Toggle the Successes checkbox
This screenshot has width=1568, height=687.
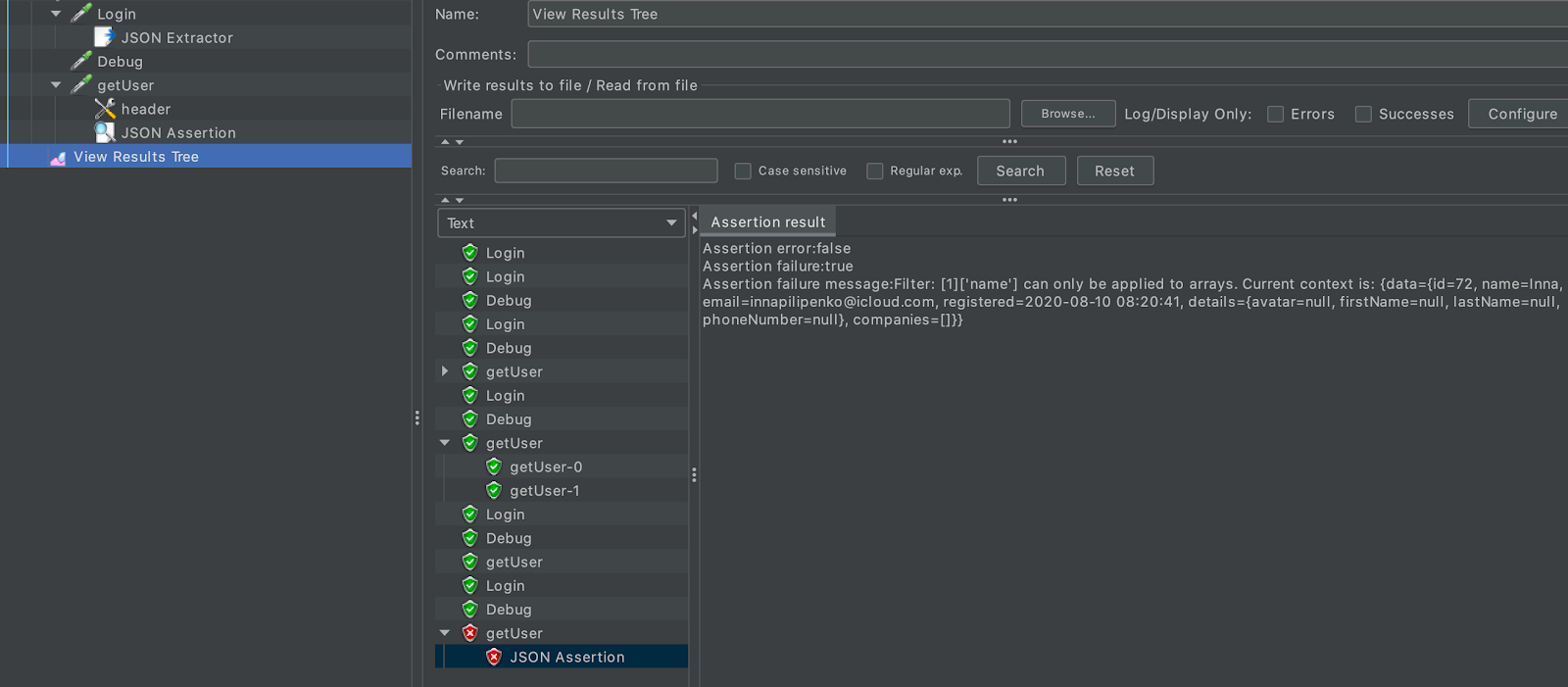coord(1363,114)
